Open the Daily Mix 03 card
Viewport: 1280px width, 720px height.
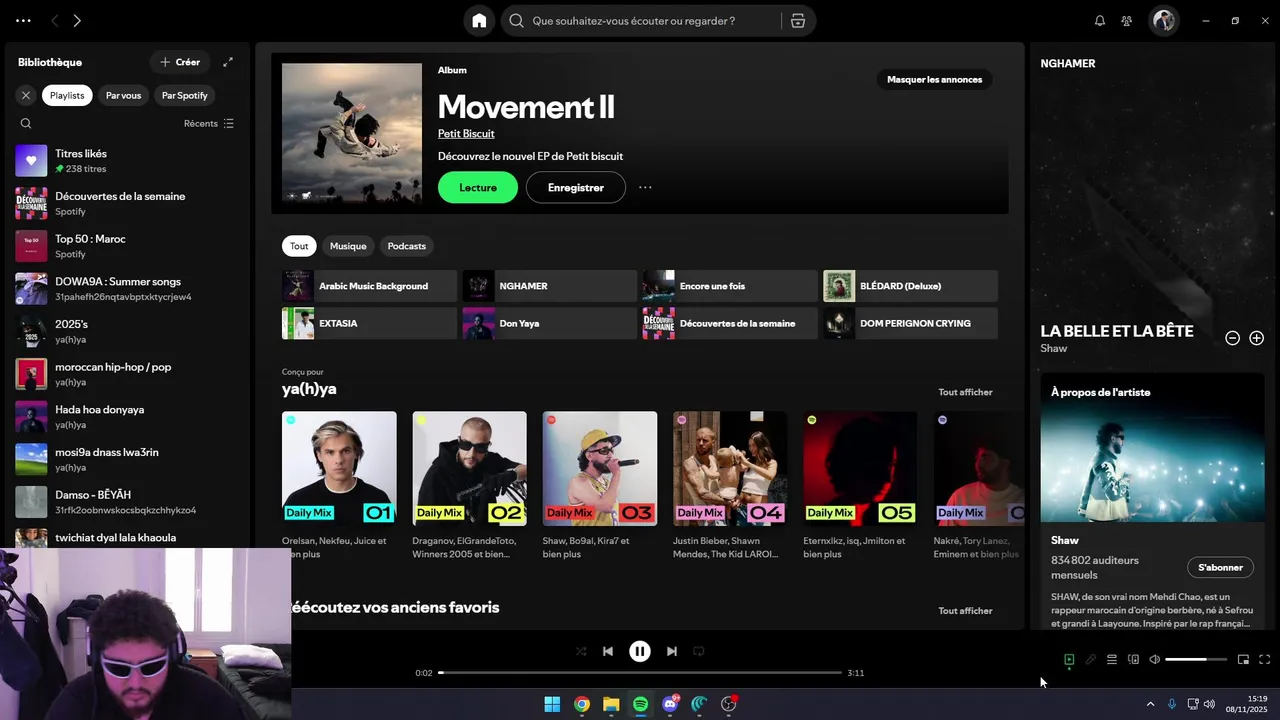click(600, 485)
